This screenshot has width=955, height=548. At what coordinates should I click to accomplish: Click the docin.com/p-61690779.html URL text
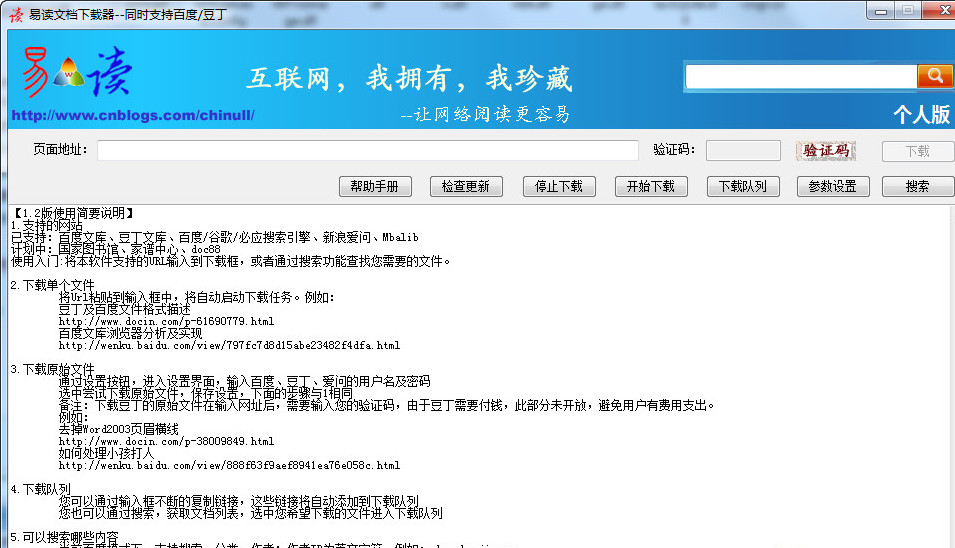point(166,321)
